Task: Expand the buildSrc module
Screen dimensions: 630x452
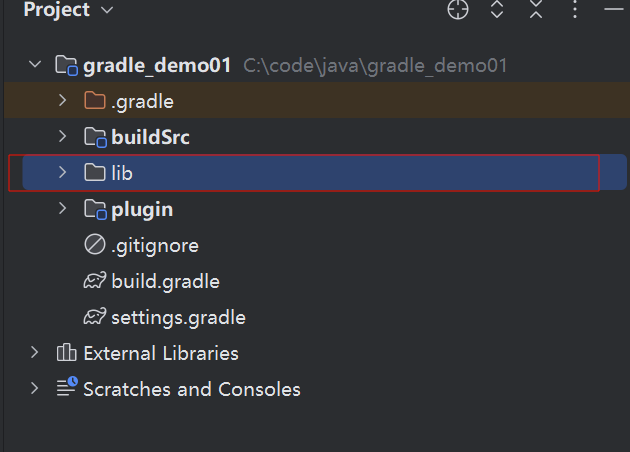Action: click(x=62, y=136)
